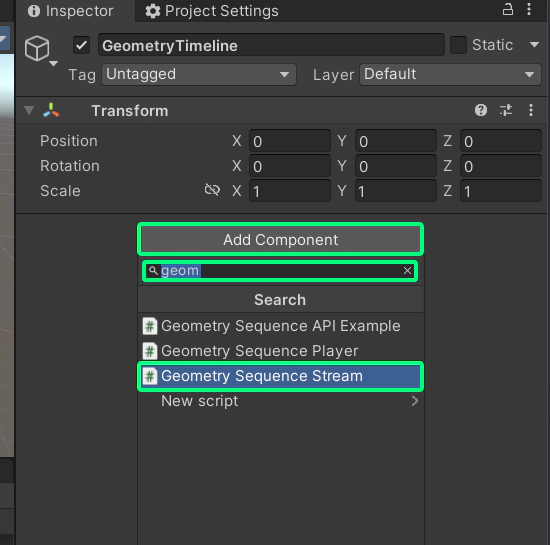550x545 pixels.
Task: Click the search magnifier icon
Action: pyautogui.click(x=153, y=270)
